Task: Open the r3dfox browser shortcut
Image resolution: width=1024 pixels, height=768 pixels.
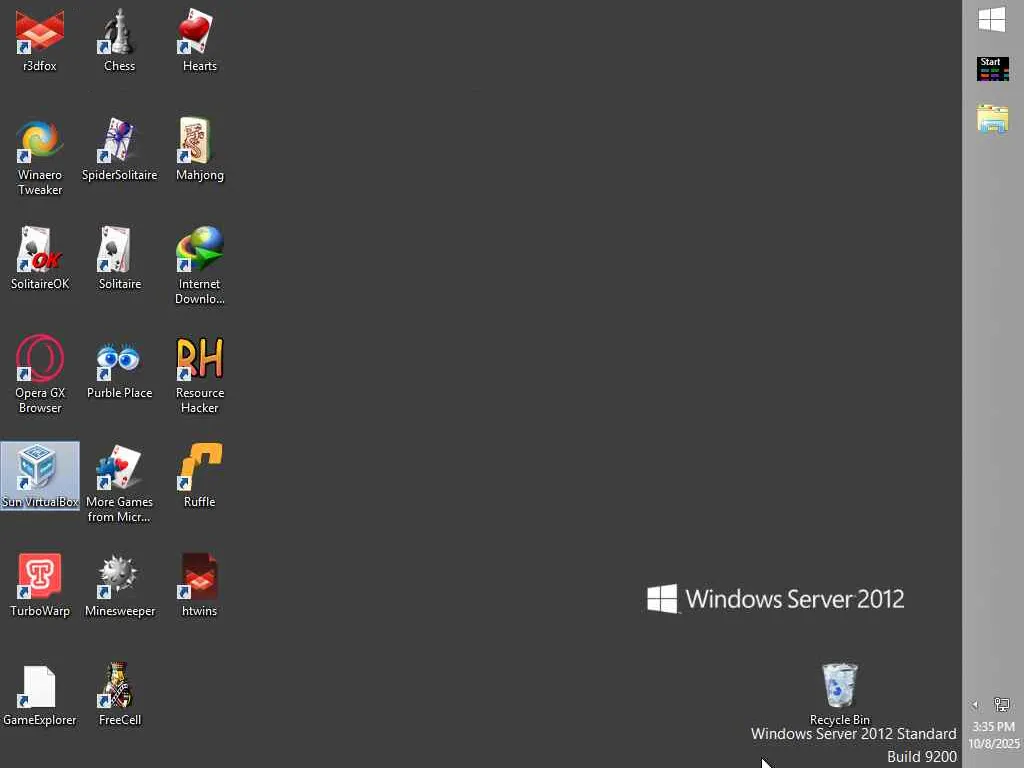Action: tap(40, 40)
